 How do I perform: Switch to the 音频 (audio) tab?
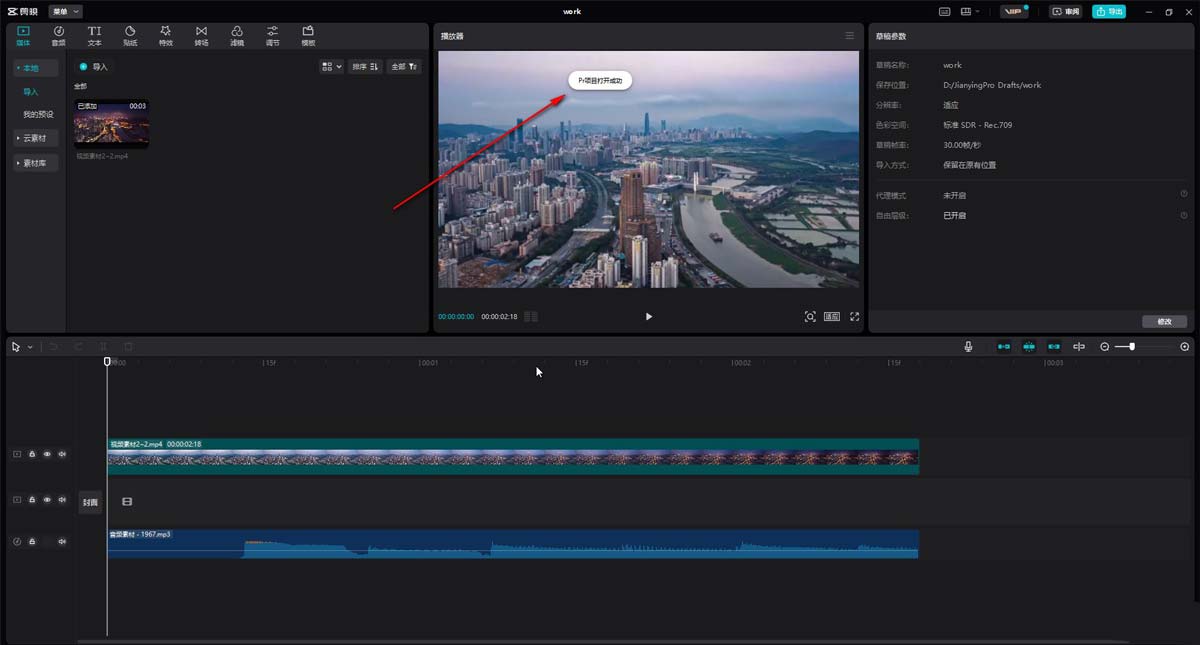point(59,36)
